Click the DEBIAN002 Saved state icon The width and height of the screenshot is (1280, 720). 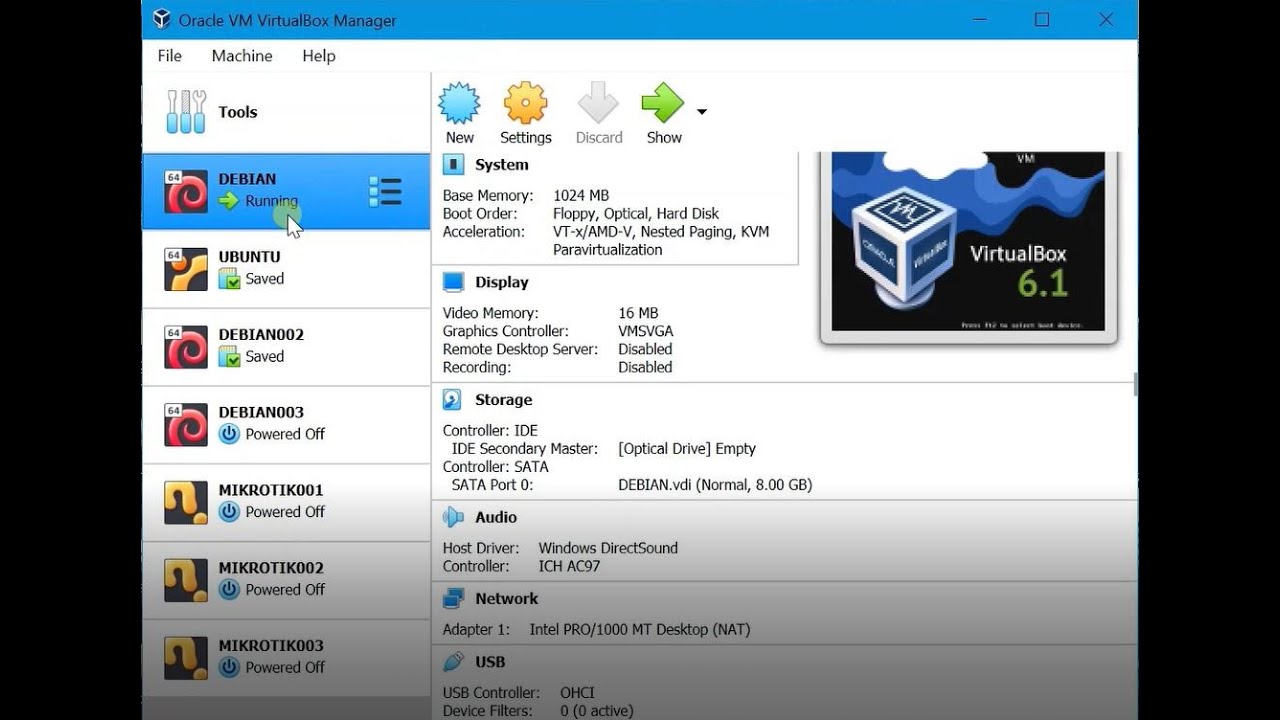click(230, 357)
